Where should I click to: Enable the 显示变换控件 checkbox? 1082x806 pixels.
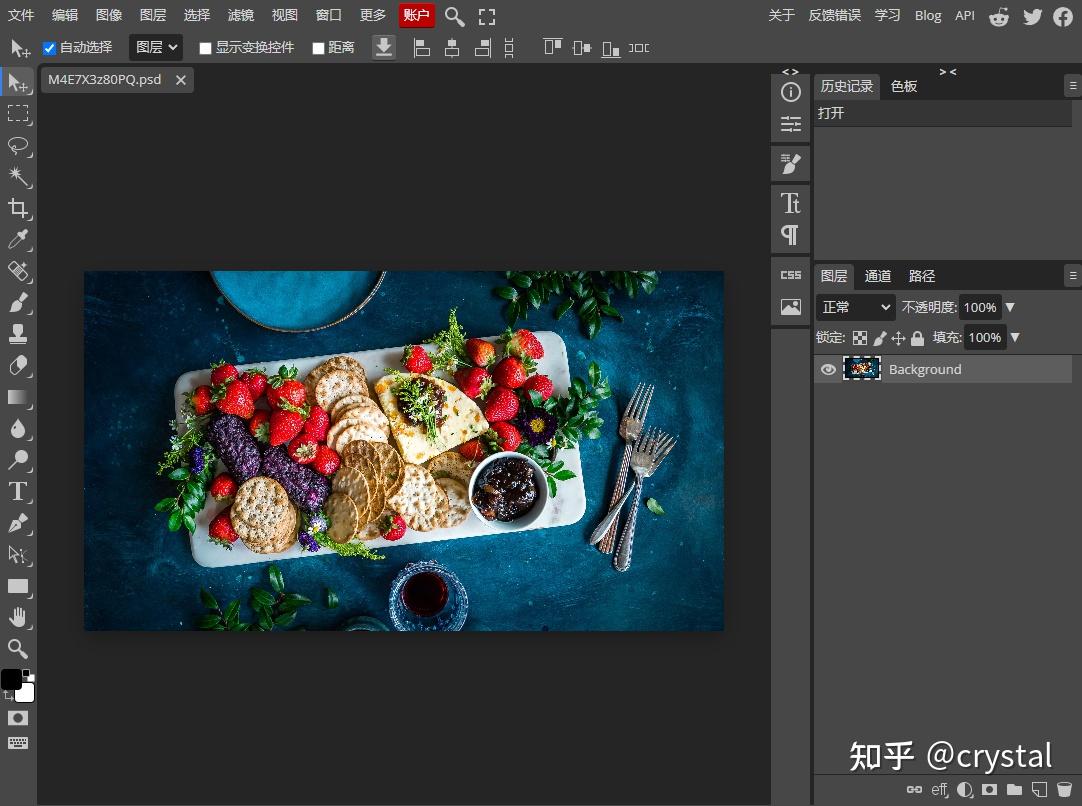click(205, 48)
